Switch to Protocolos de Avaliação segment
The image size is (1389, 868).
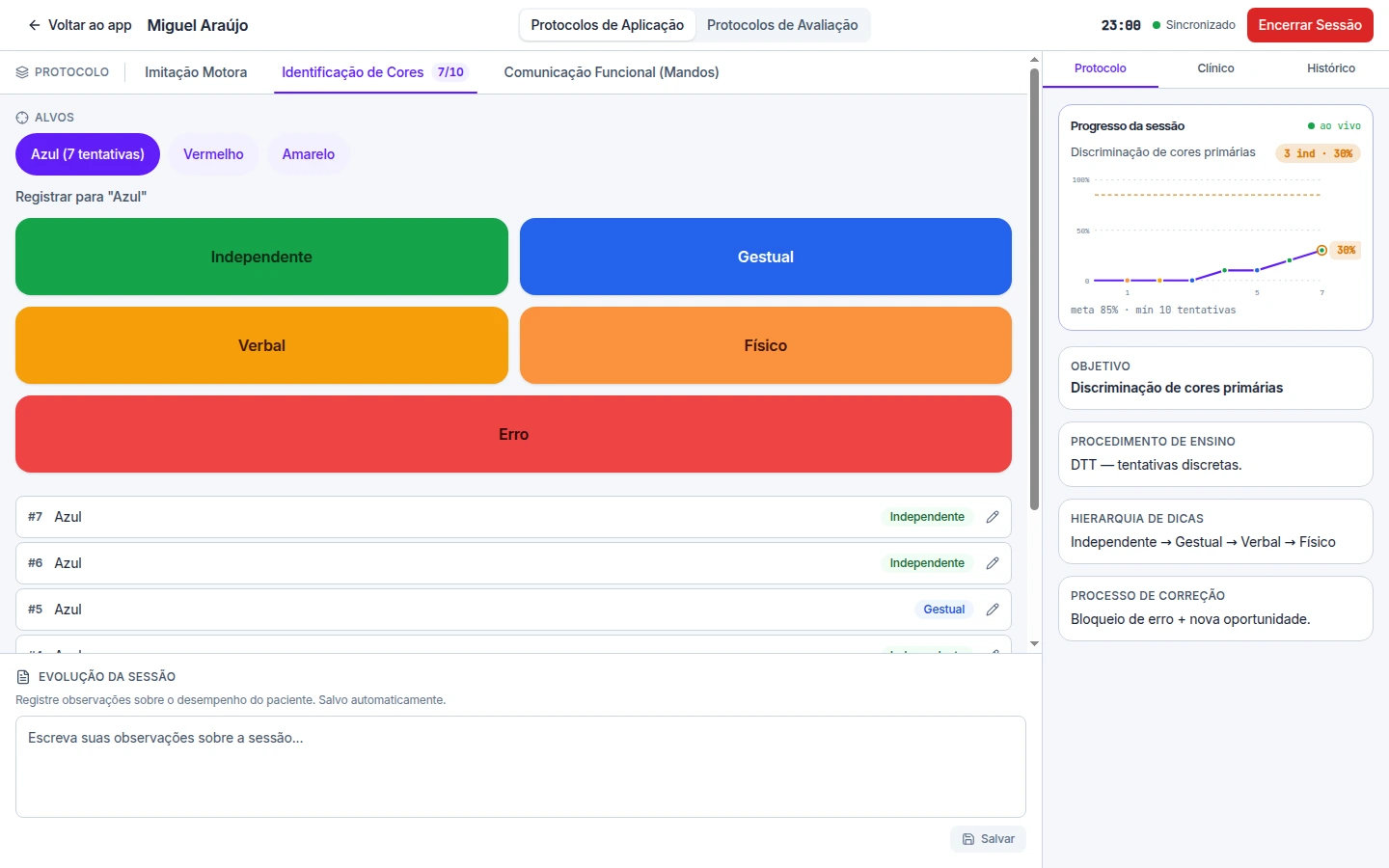[x=782, y=25]
